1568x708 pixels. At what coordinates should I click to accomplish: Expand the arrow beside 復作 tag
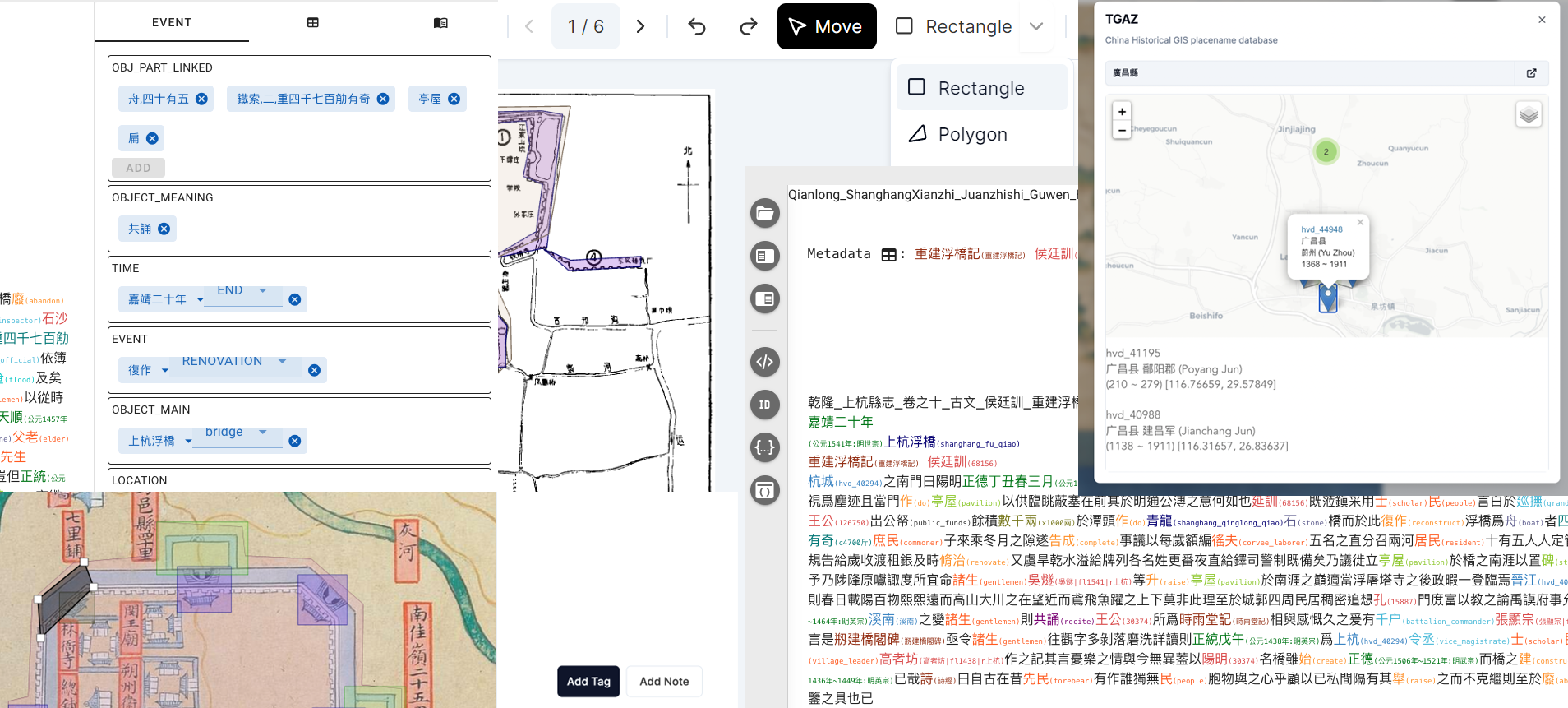(164, 371)
